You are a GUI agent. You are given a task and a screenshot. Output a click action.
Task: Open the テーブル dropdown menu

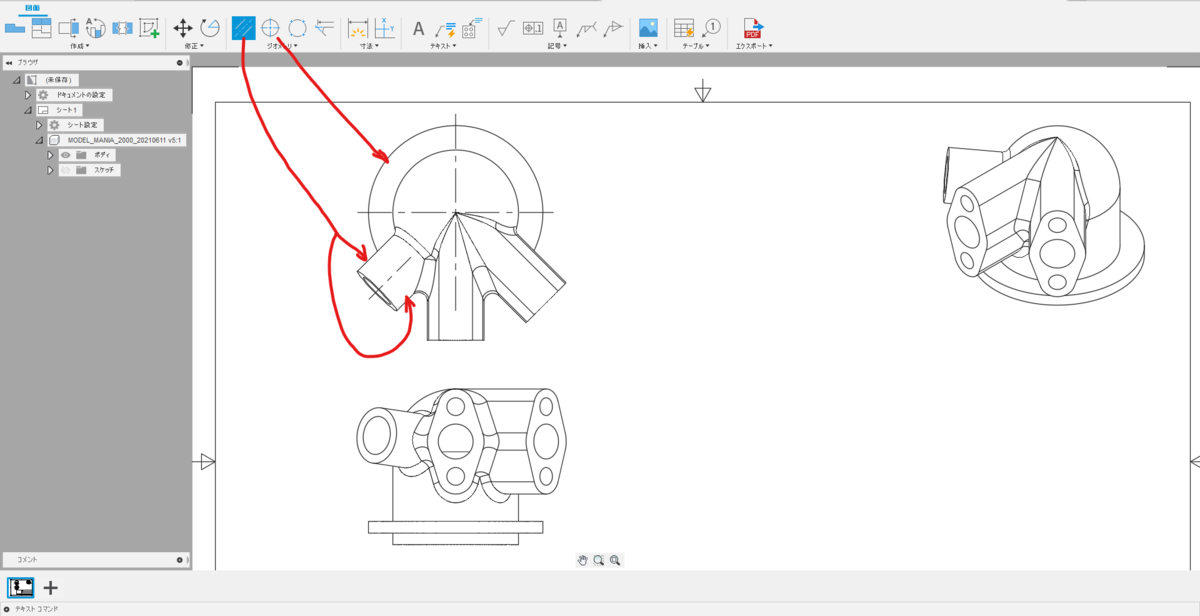[697, 46]
